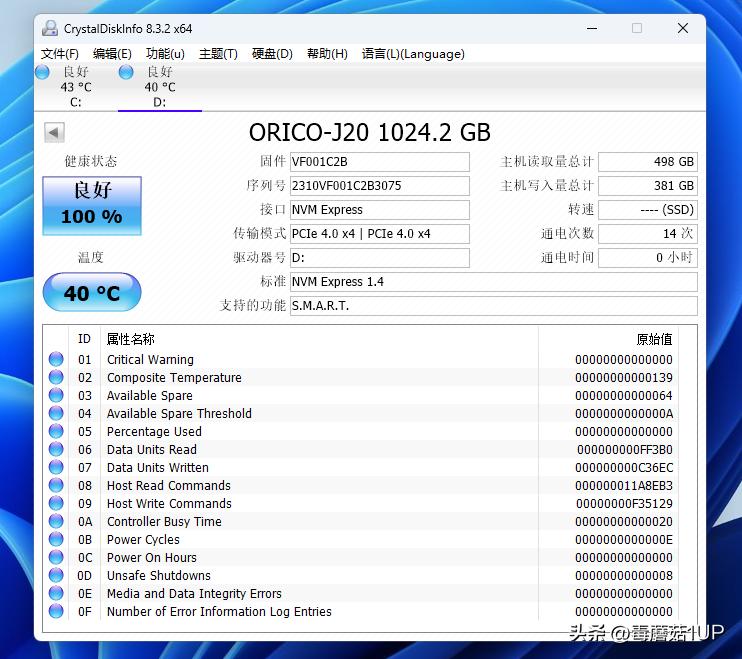Image resolution: width=742 pixels, height=659 pixels.
Task: Click the firmware field VF001C2B
Action: [380, 162]
